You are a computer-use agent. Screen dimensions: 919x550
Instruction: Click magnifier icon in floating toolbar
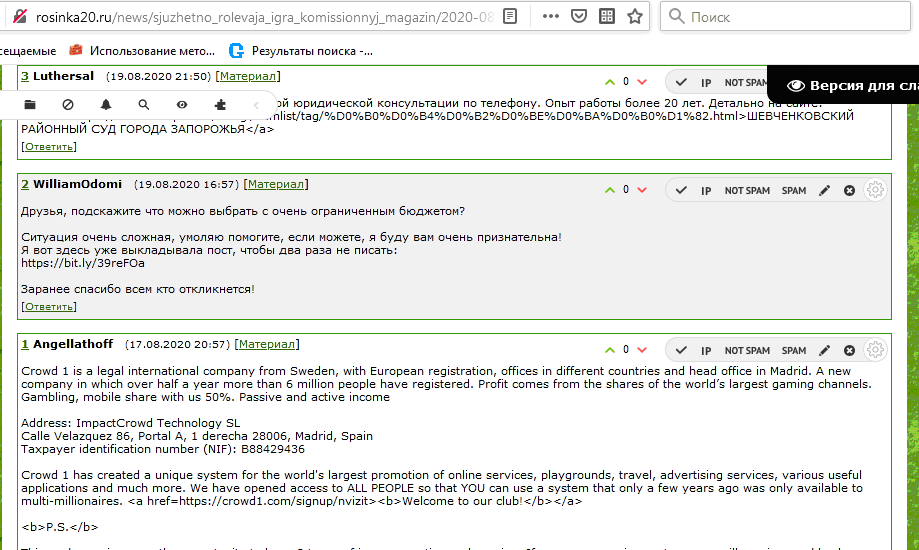(x=144, y=105)
